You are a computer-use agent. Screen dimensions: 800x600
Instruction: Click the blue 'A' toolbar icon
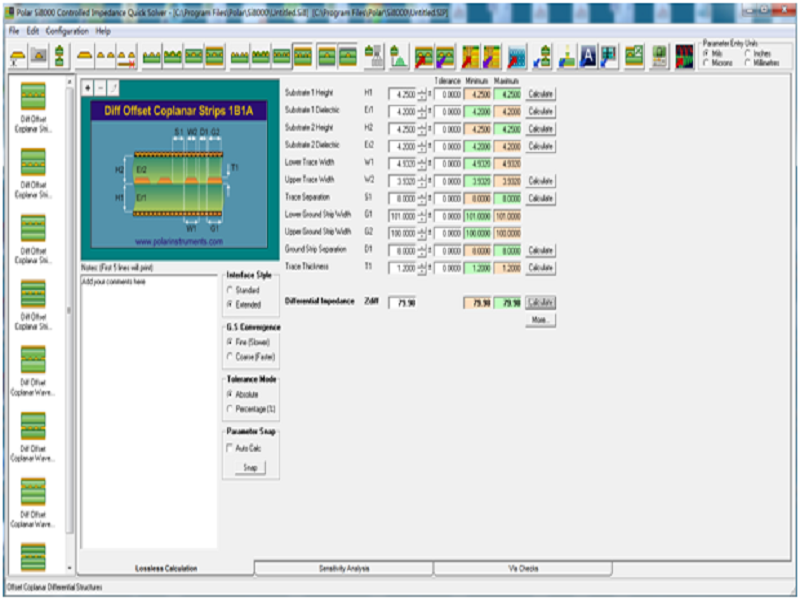coord(588,56)
